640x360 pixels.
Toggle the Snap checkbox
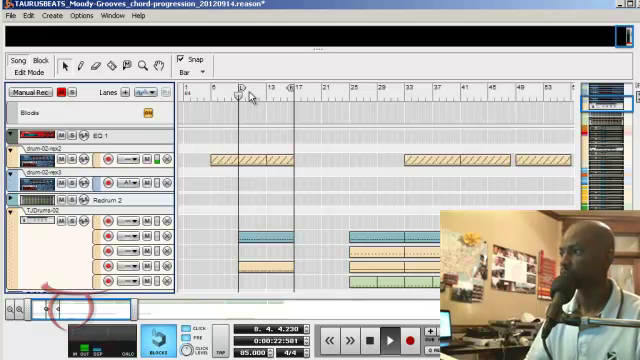pyautogui.click(x=180, y=59)
